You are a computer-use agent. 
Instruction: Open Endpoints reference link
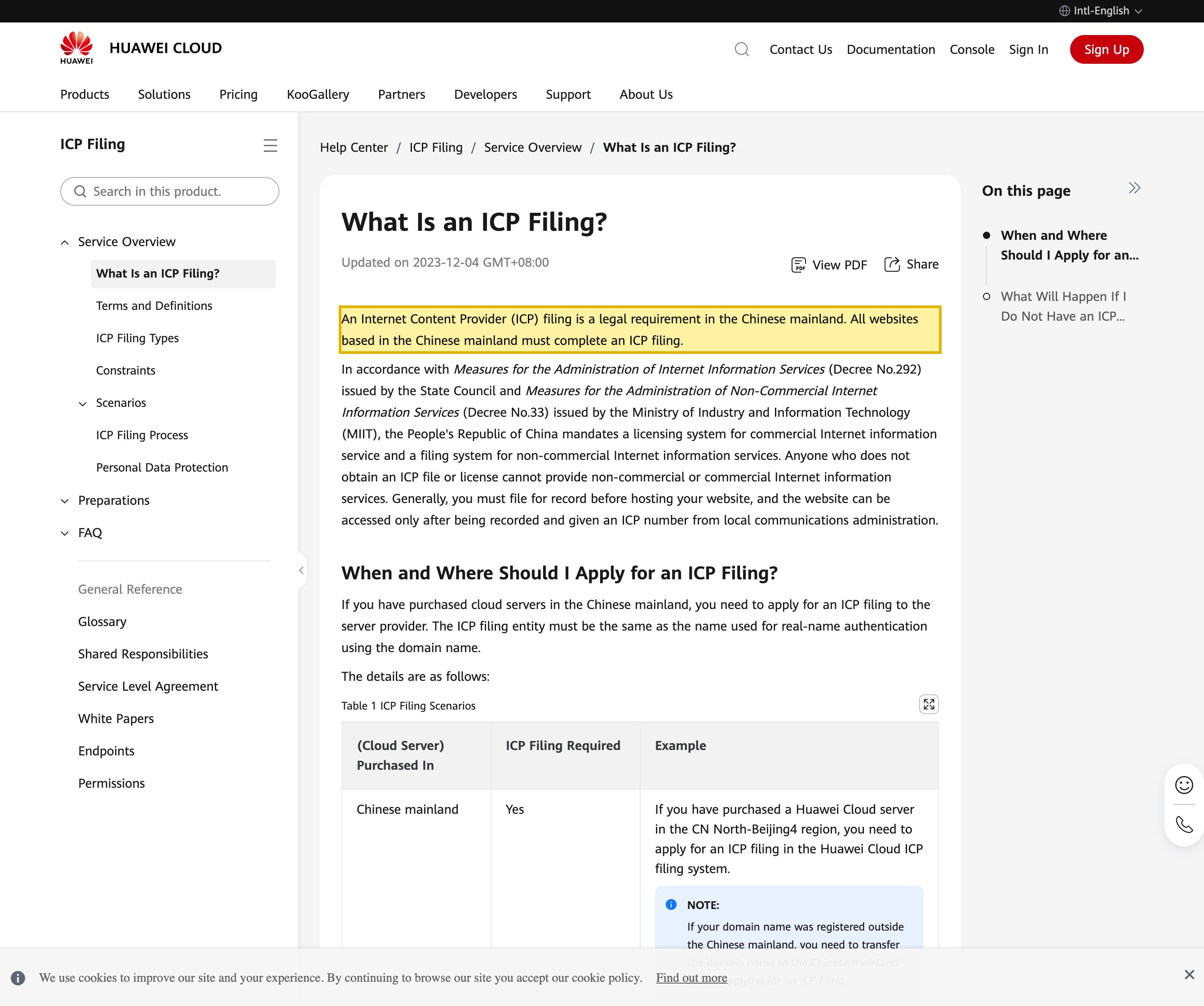point(106,751)
